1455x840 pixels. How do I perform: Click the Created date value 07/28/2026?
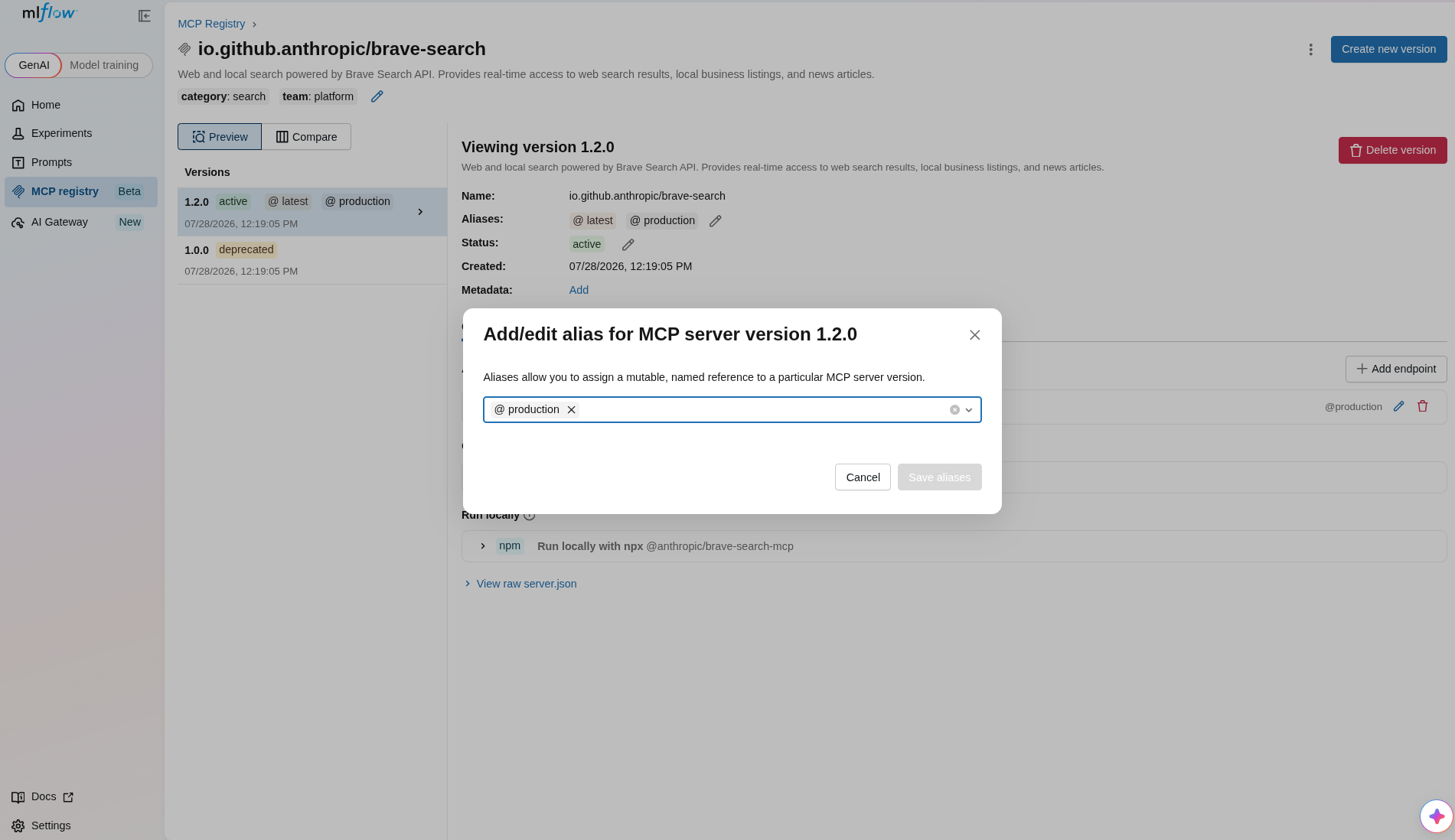(x=630, y=266)
